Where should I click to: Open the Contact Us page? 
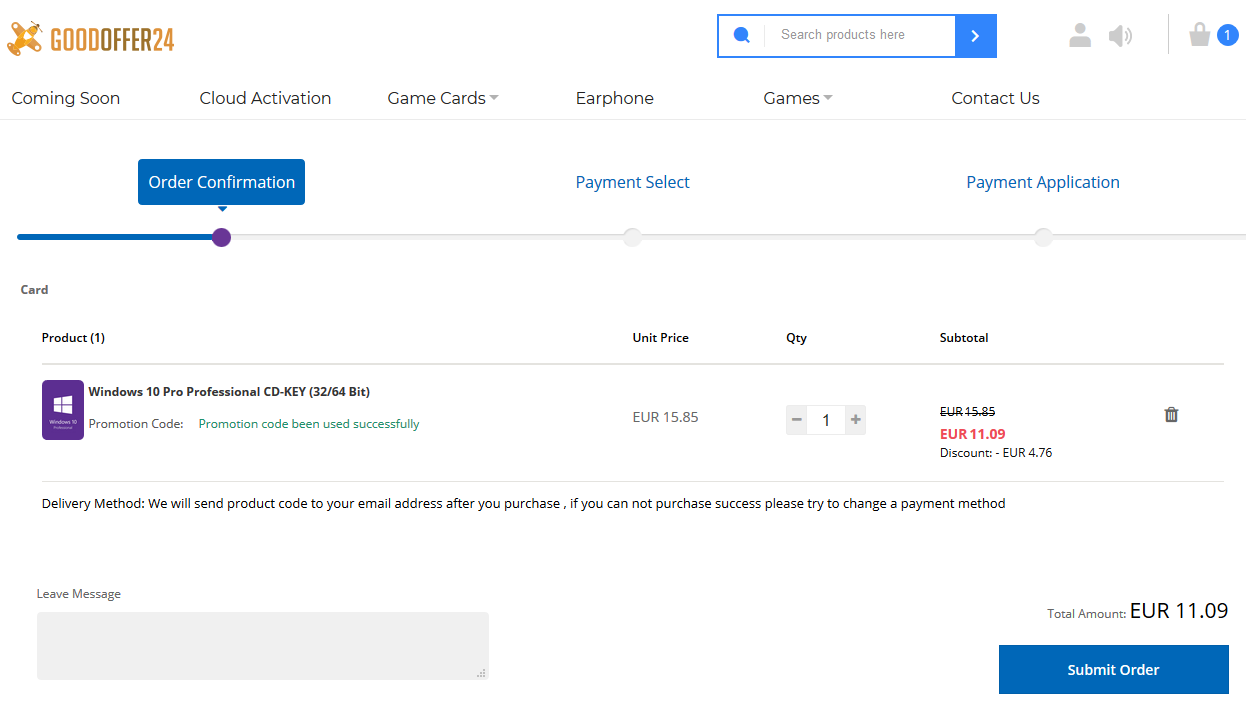pyautogui.click(x=996, y=98)
